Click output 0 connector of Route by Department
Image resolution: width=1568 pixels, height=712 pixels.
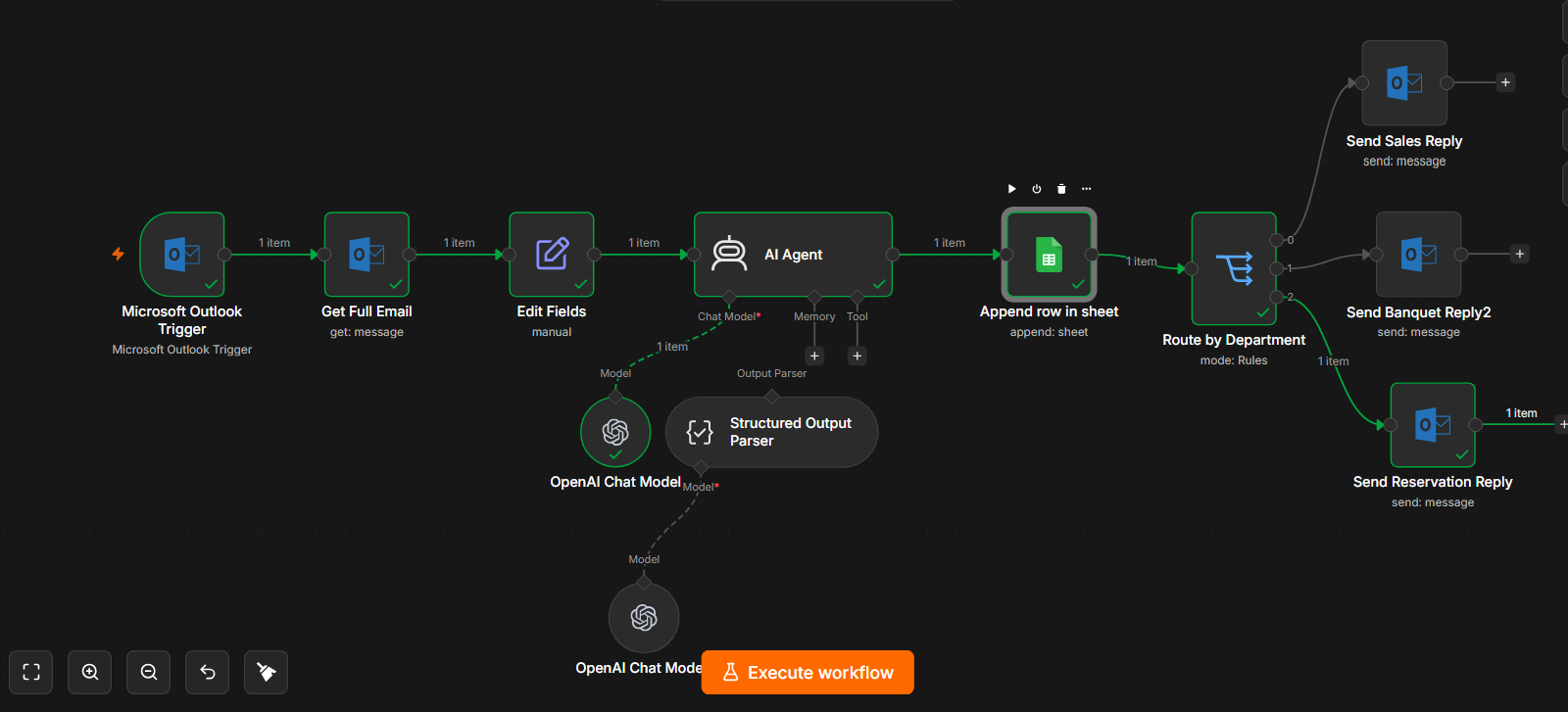click(1277, 240)
